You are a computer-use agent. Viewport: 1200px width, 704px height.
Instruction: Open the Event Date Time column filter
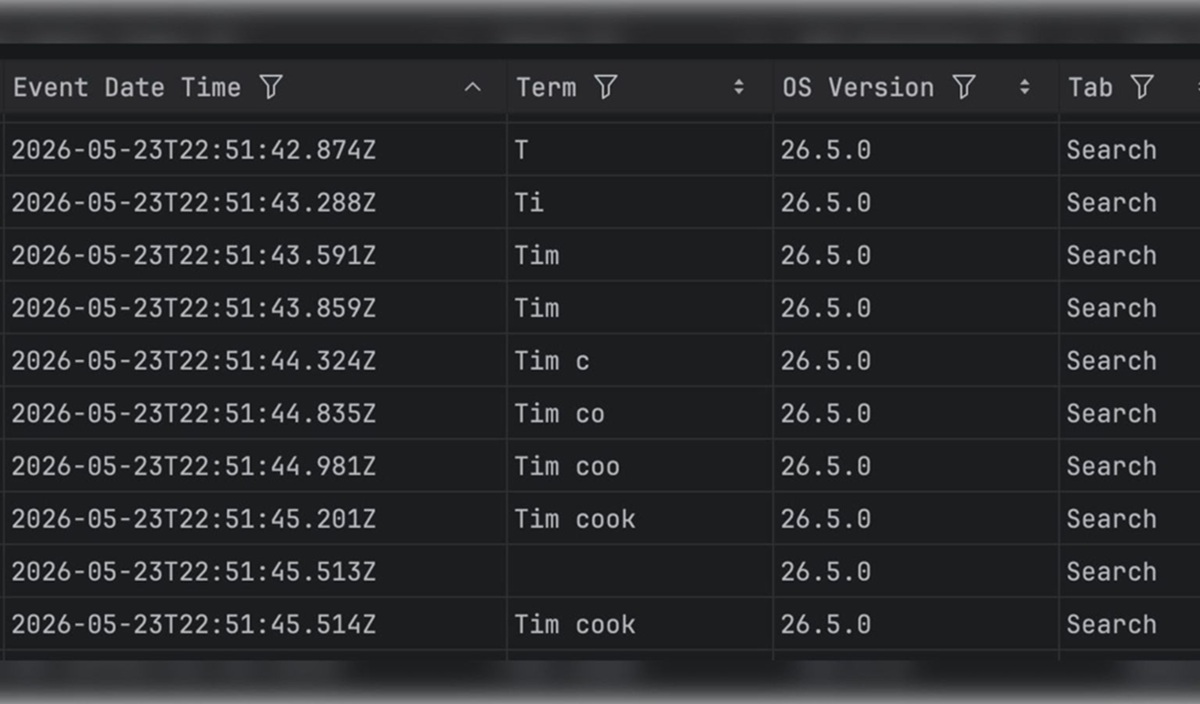(x=270, y=88)
